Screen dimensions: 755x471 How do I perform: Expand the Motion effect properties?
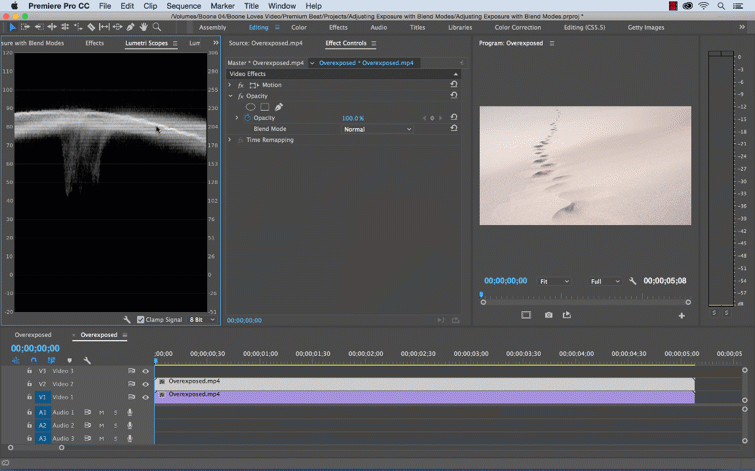pos(230,85)
